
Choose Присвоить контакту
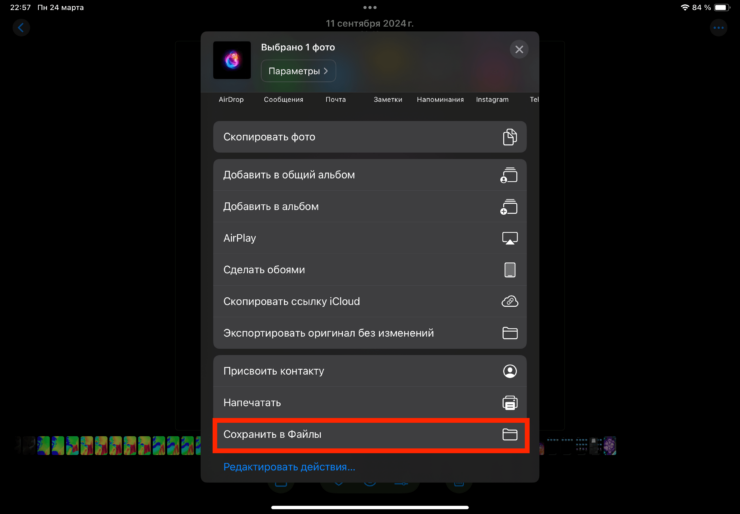click(369, 371)
